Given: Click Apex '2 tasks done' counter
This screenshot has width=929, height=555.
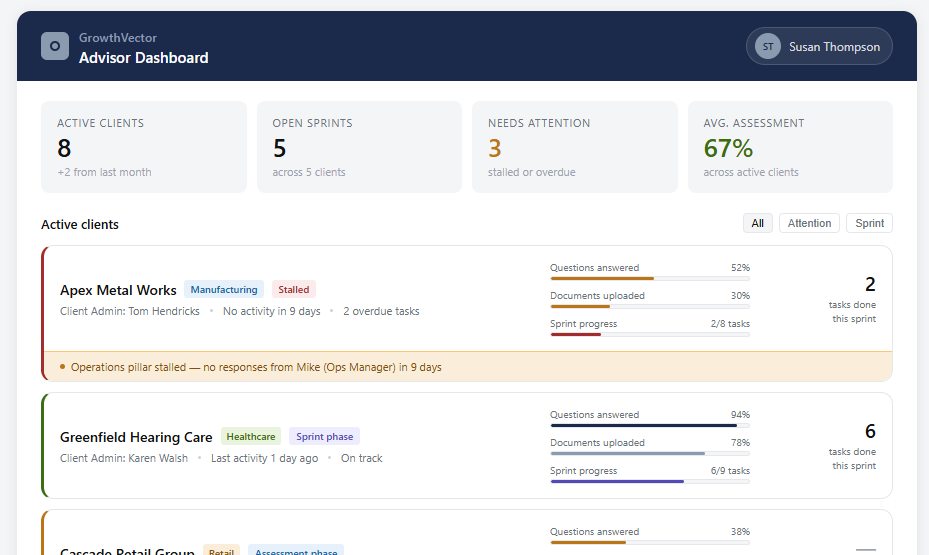Looking at the screenshot, I should click(853, 300).
